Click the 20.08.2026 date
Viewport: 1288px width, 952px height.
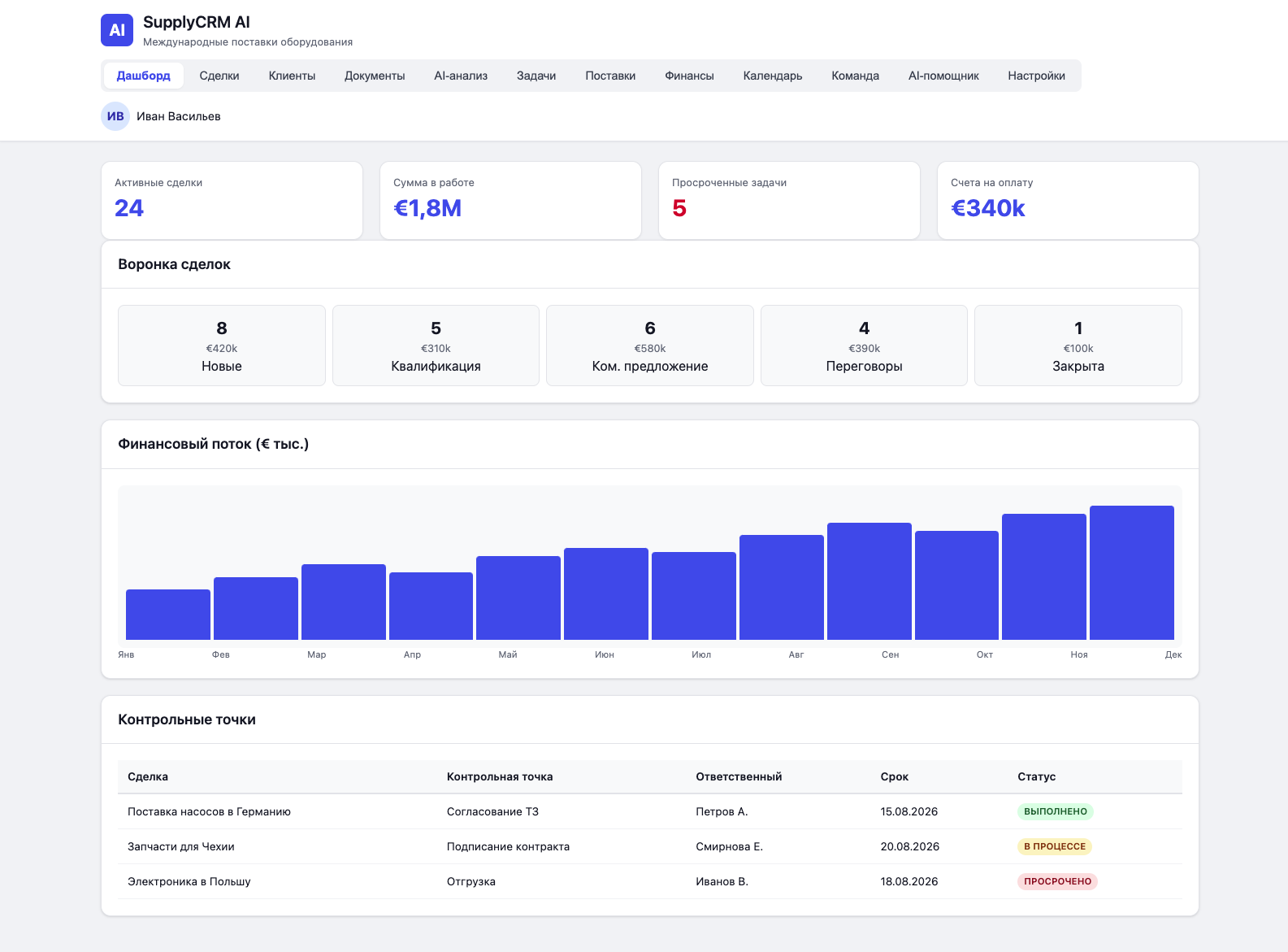tap(909, 846)
